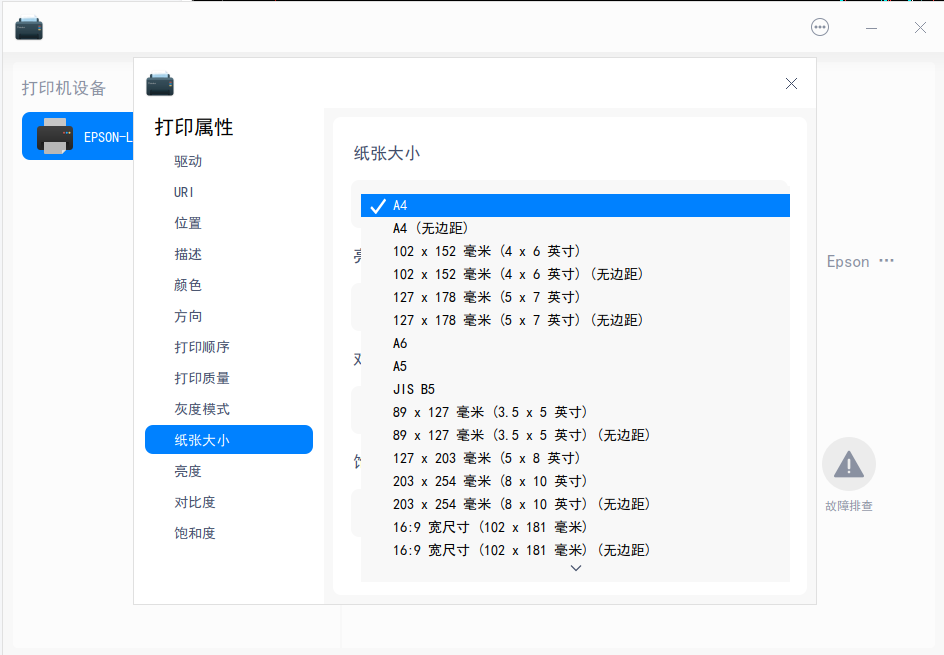Click the ellipsis icon in the top-right corner
The height and width of the screenshot is (655, 944).
(x=819, y=27)
